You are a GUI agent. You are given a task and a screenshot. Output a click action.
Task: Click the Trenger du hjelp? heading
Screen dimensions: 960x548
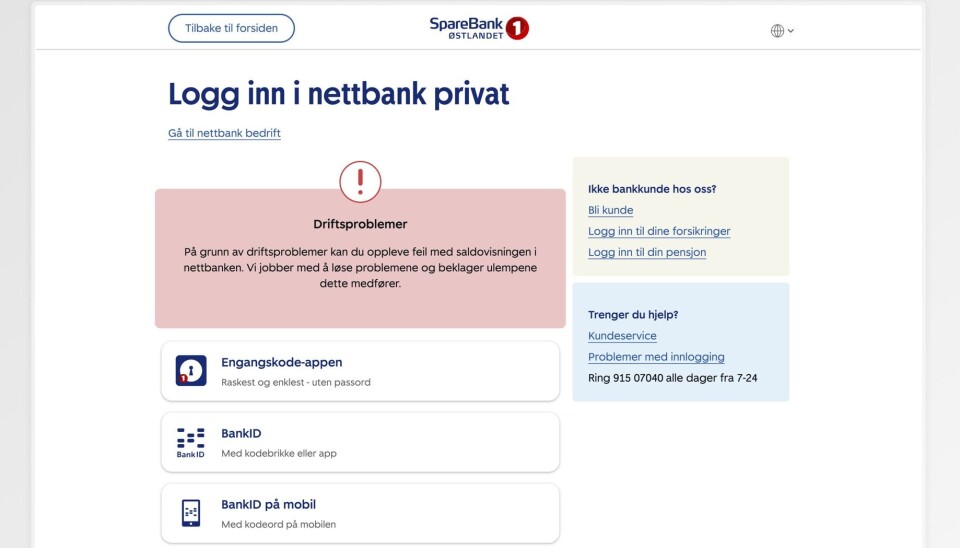[x=633, y=315]
